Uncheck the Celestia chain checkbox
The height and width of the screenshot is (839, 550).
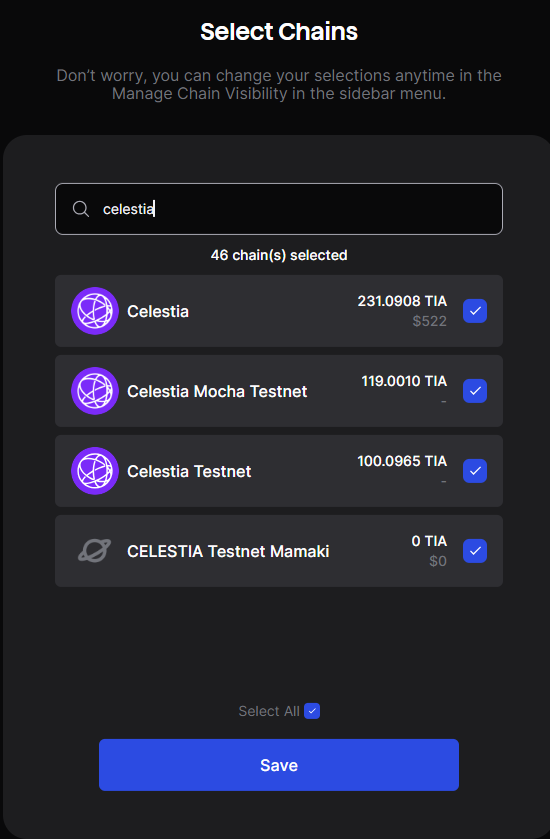point(475,311)
